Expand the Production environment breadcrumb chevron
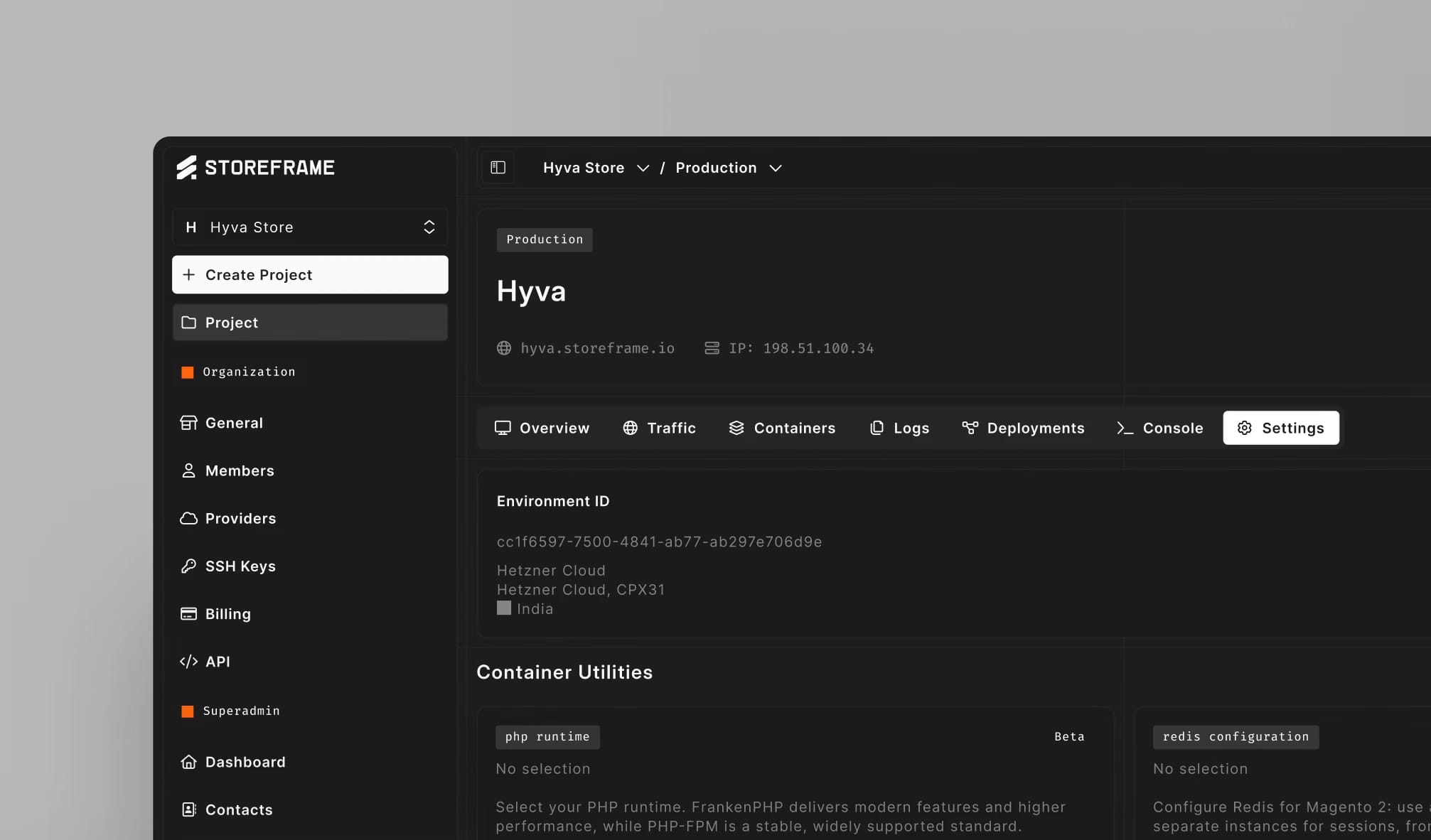The width and height of the screenshot is (1431, 840). pyautogui.click(x=776, y=168)
